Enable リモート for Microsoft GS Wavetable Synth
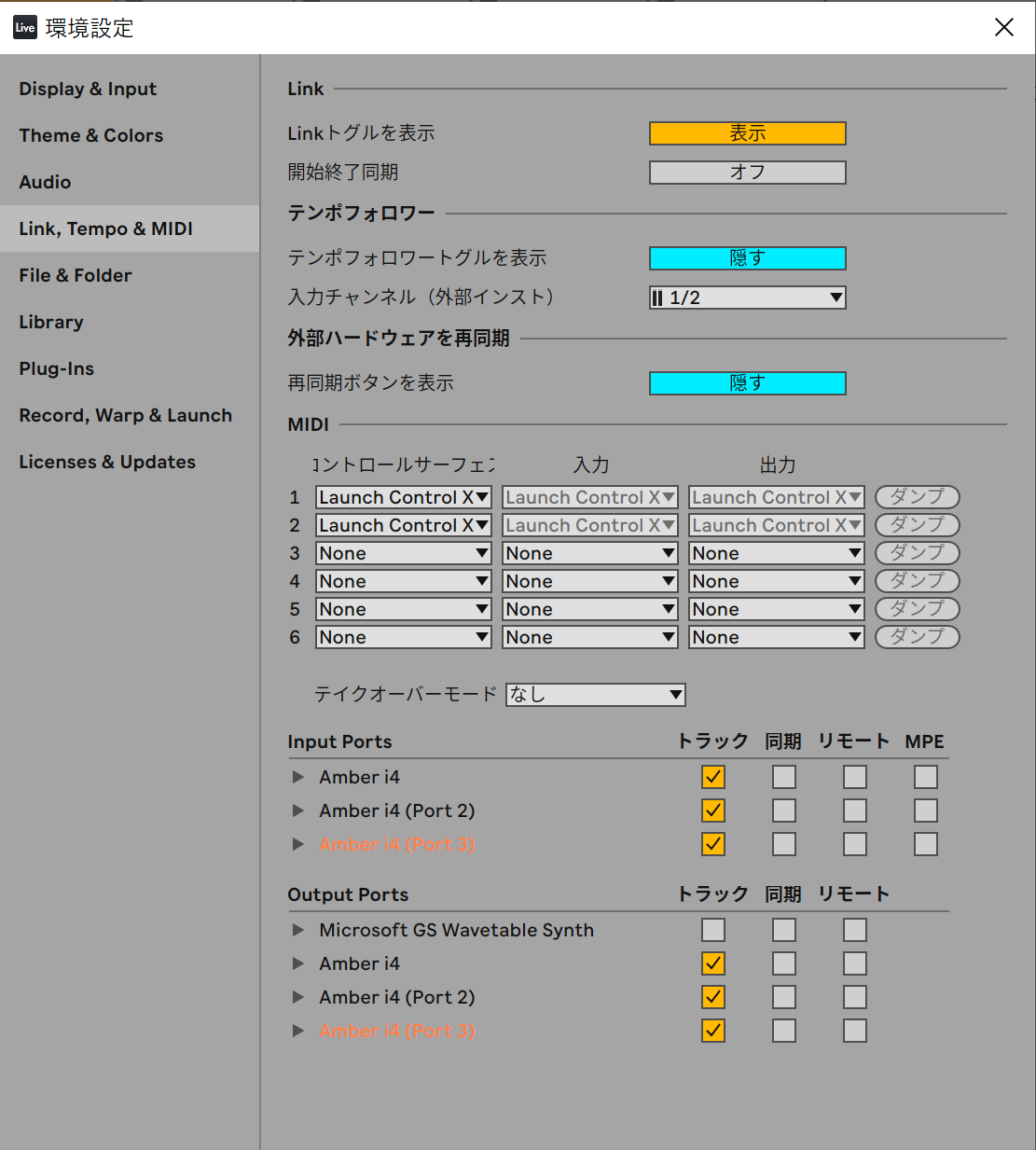 [855, 930]
